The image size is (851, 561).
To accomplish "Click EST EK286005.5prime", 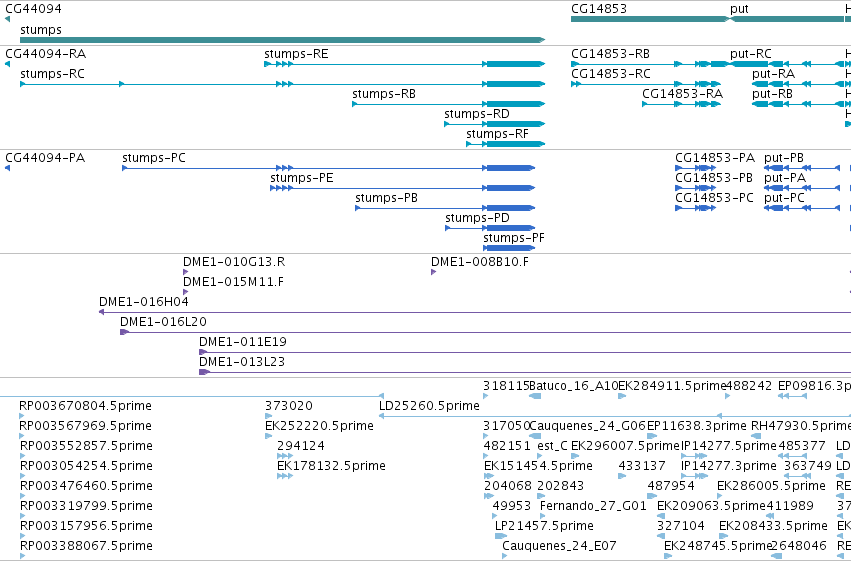I will 771,487.
